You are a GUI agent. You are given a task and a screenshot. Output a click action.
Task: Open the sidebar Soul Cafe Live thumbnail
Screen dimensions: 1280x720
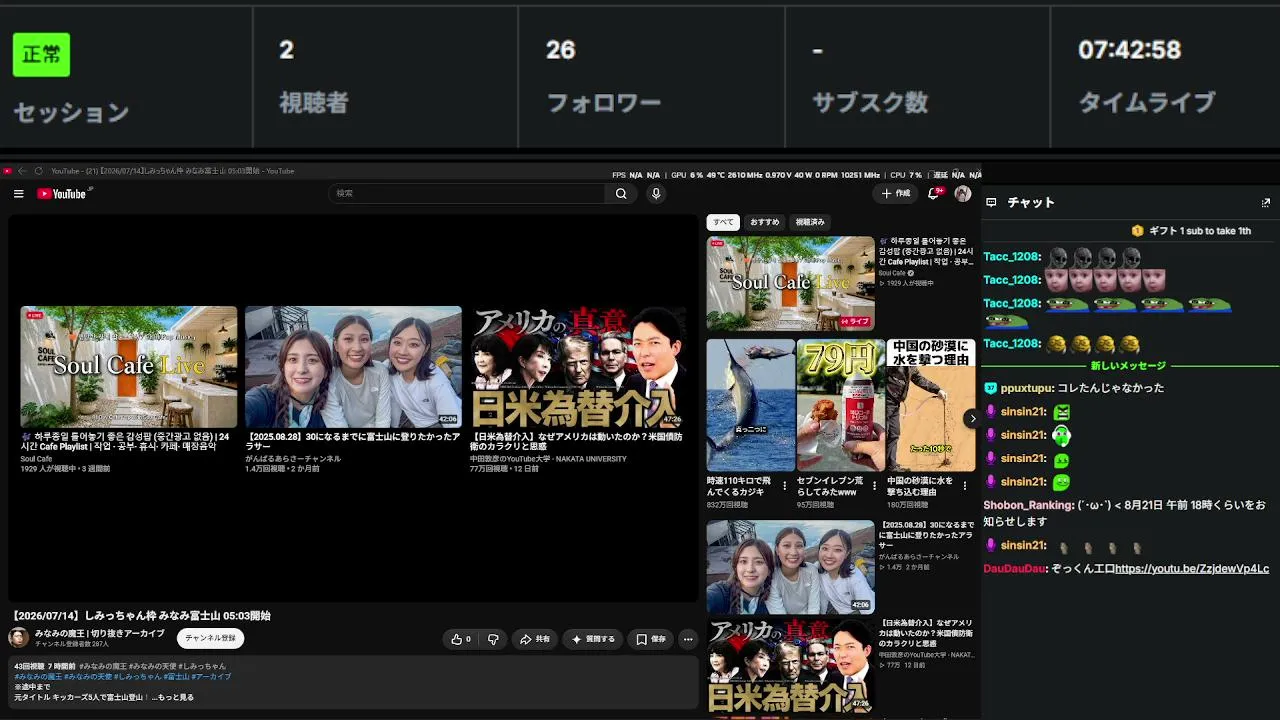pos(790,283)
